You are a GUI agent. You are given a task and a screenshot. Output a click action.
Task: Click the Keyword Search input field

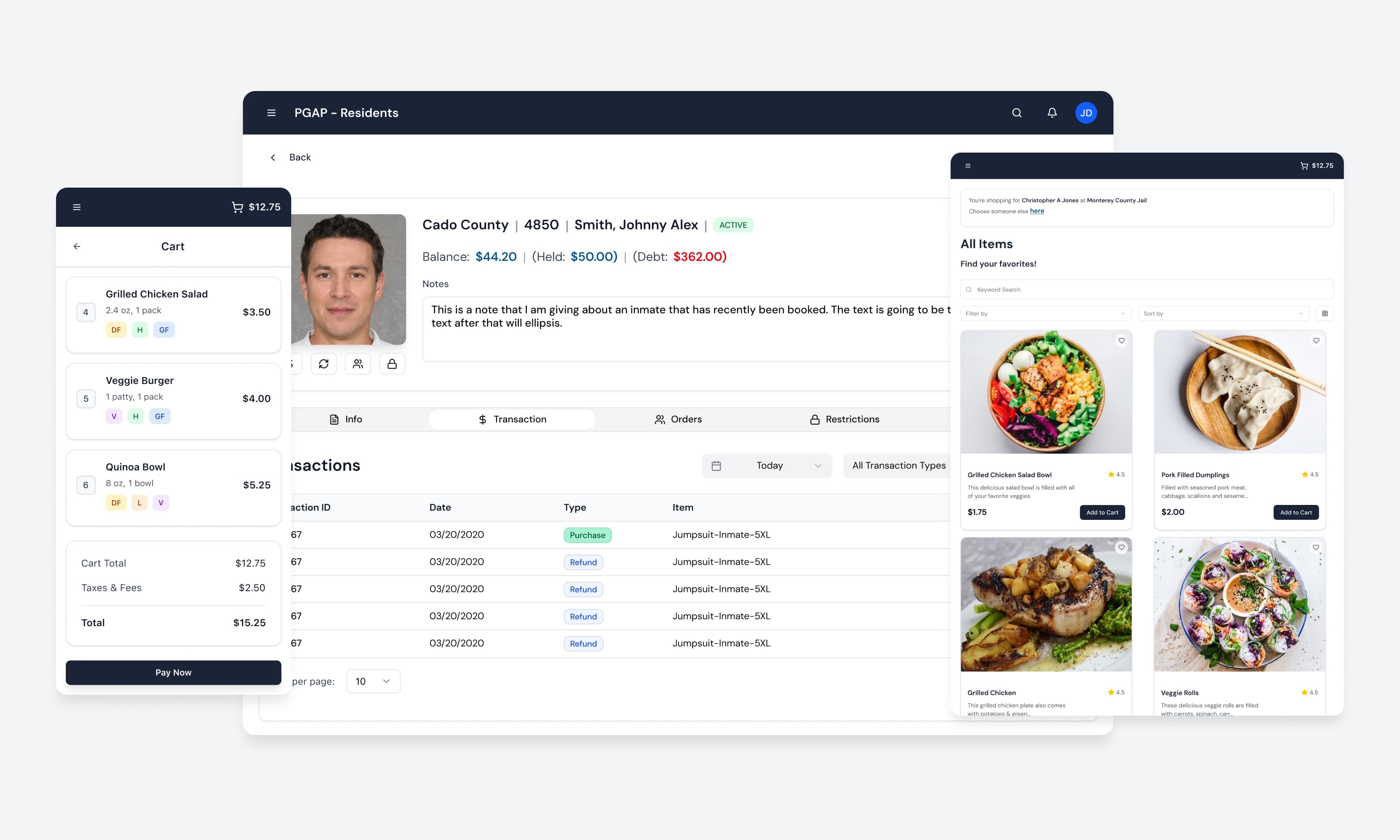tap(1147, 289)
